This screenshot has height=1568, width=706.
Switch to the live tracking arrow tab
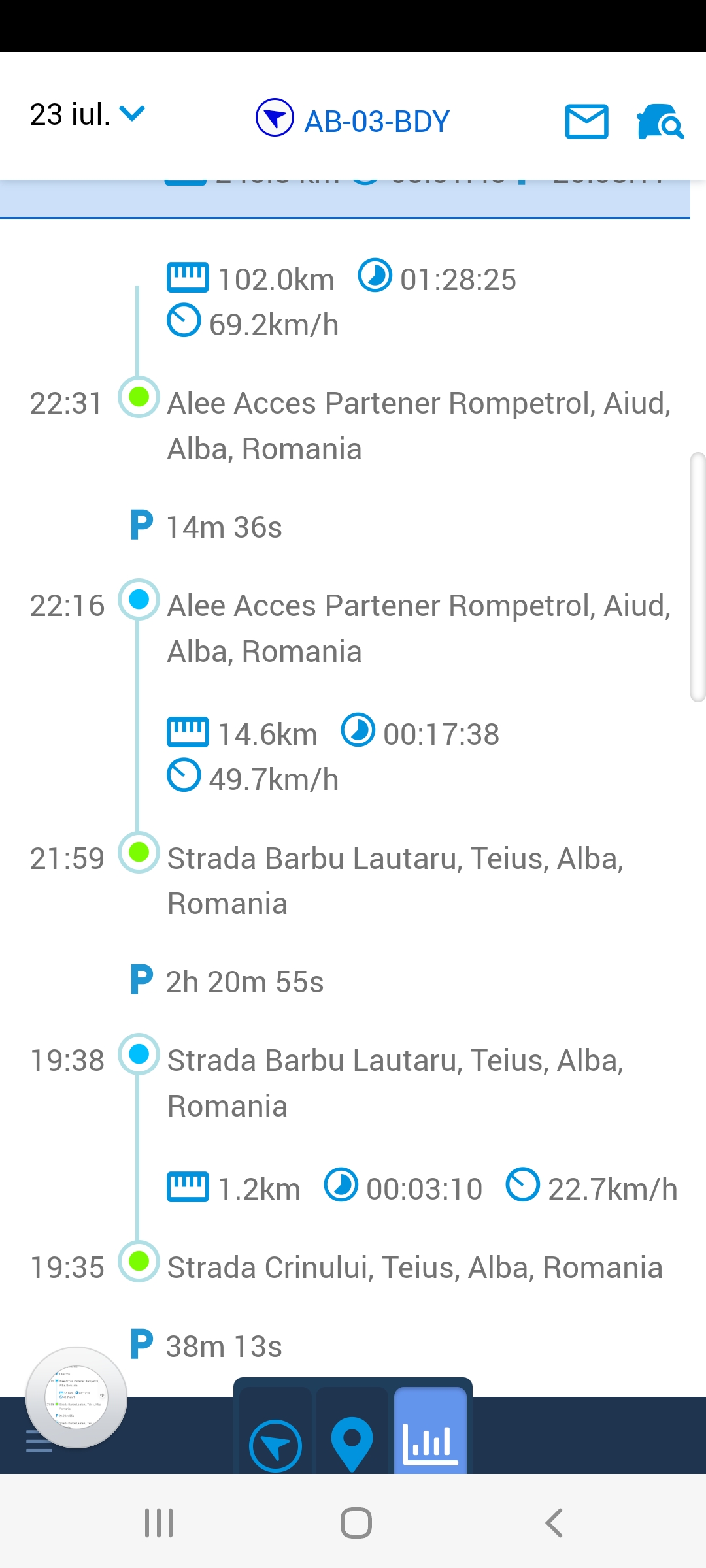pos(275,1445)
